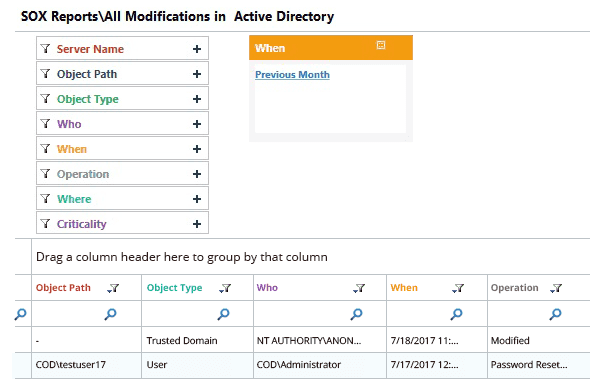Click the calendar icon in the When panel header
The image size is (612, 382).
(x=381, y=45)
